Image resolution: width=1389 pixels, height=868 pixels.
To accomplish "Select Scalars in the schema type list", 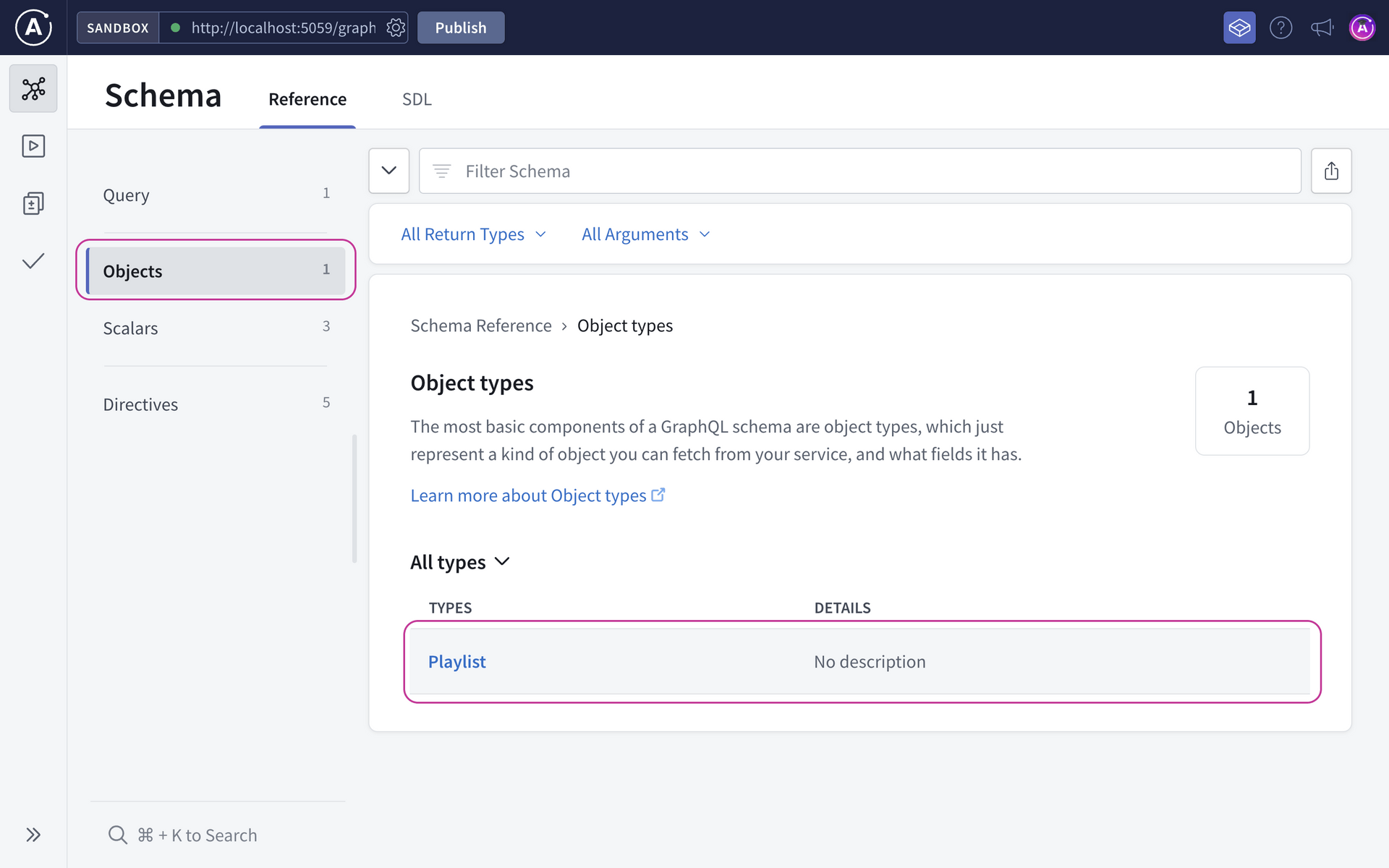I will pyautogui.click(x=130, y=328).
